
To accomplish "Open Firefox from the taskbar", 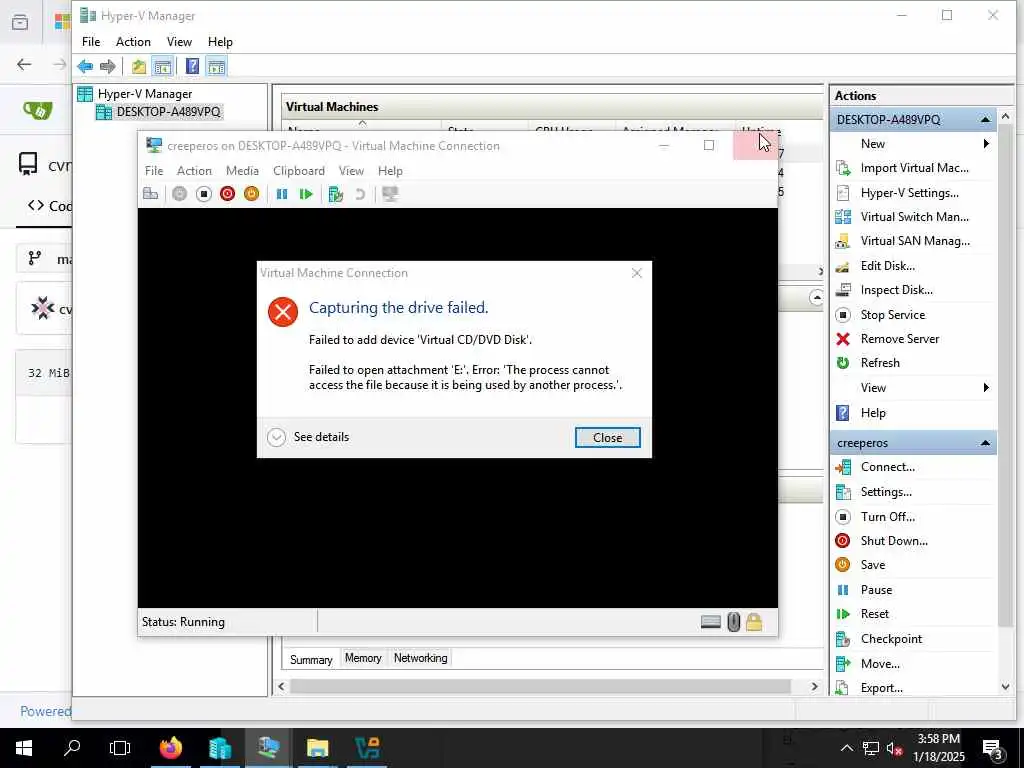I will point(171,748).
